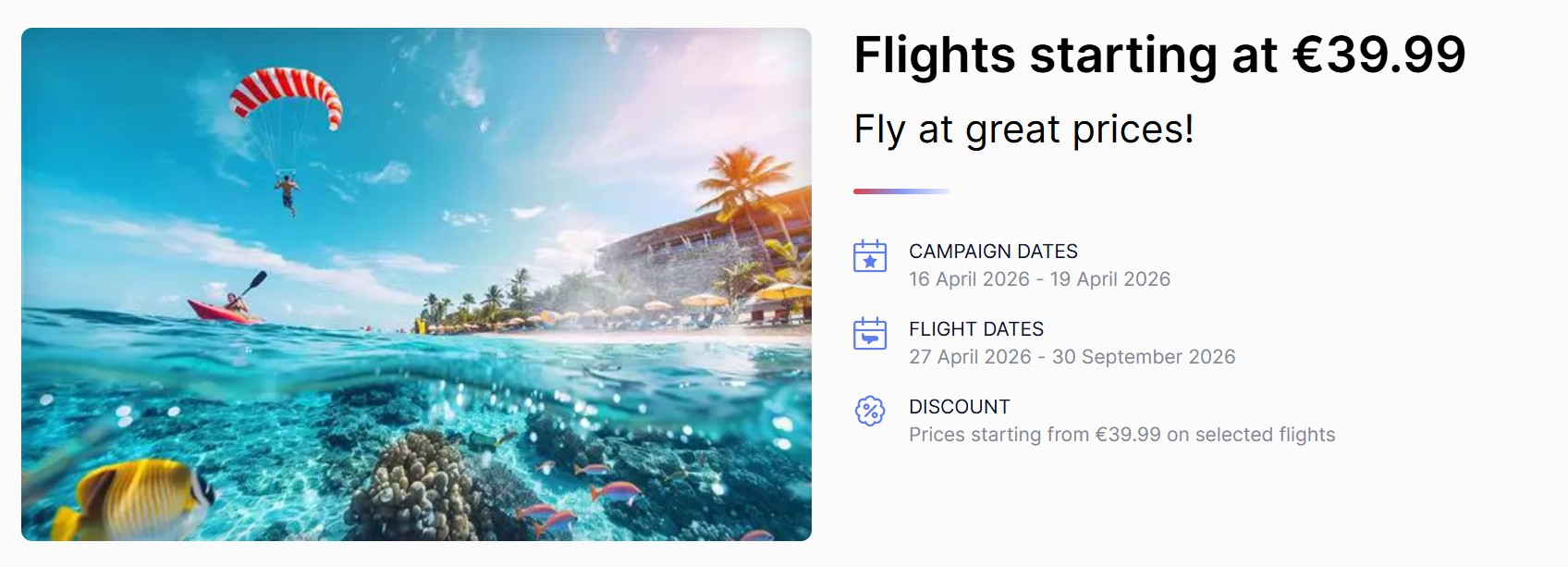Viewport: 1568px width, 567px height.
Task: Click the 'Fly at great prices!' subtitle
Action: [1023, 129]
